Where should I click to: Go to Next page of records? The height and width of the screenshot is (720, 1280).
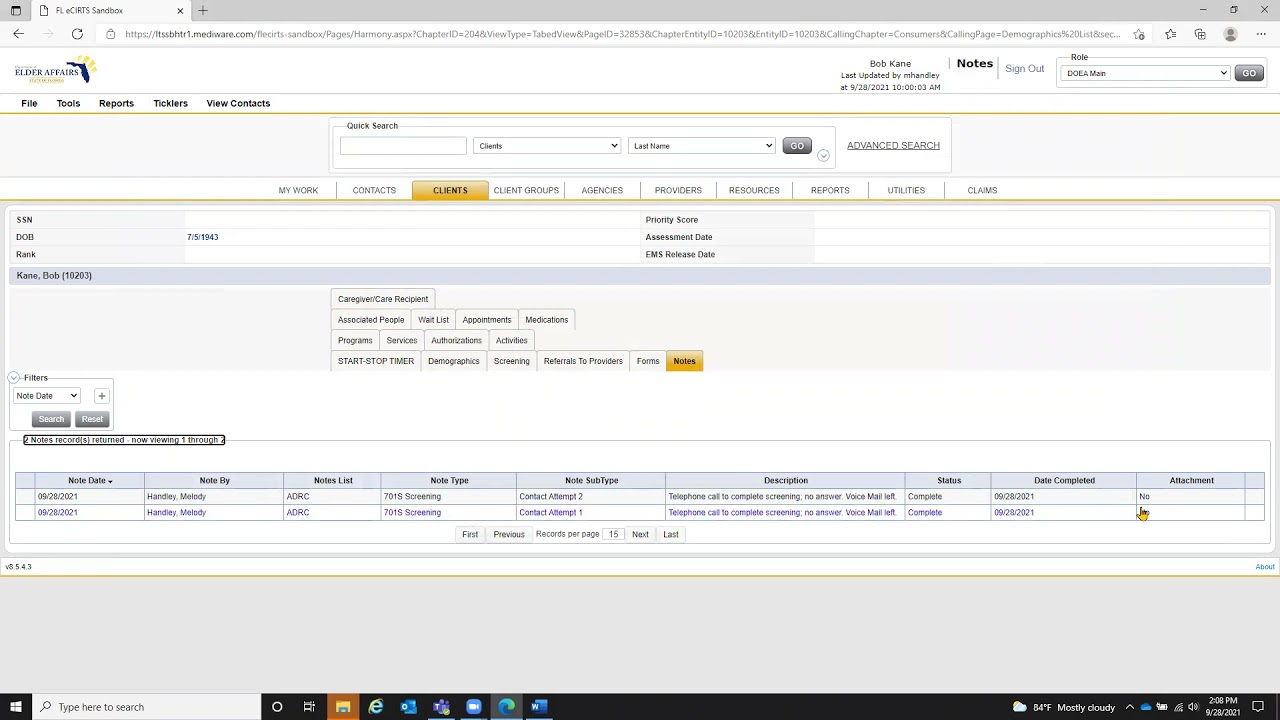click(x=640, y=535)
